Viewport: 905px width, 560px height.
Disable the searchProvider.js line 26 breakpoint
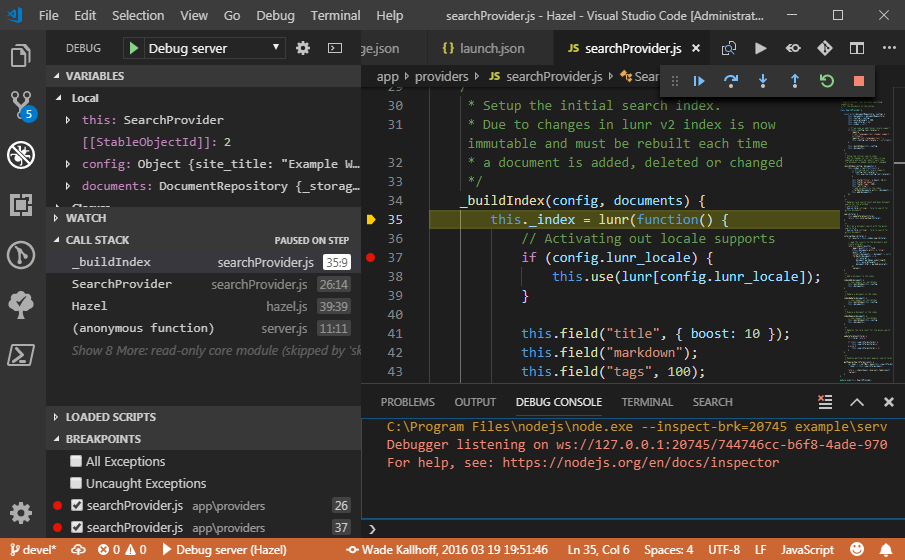[76, 506]
